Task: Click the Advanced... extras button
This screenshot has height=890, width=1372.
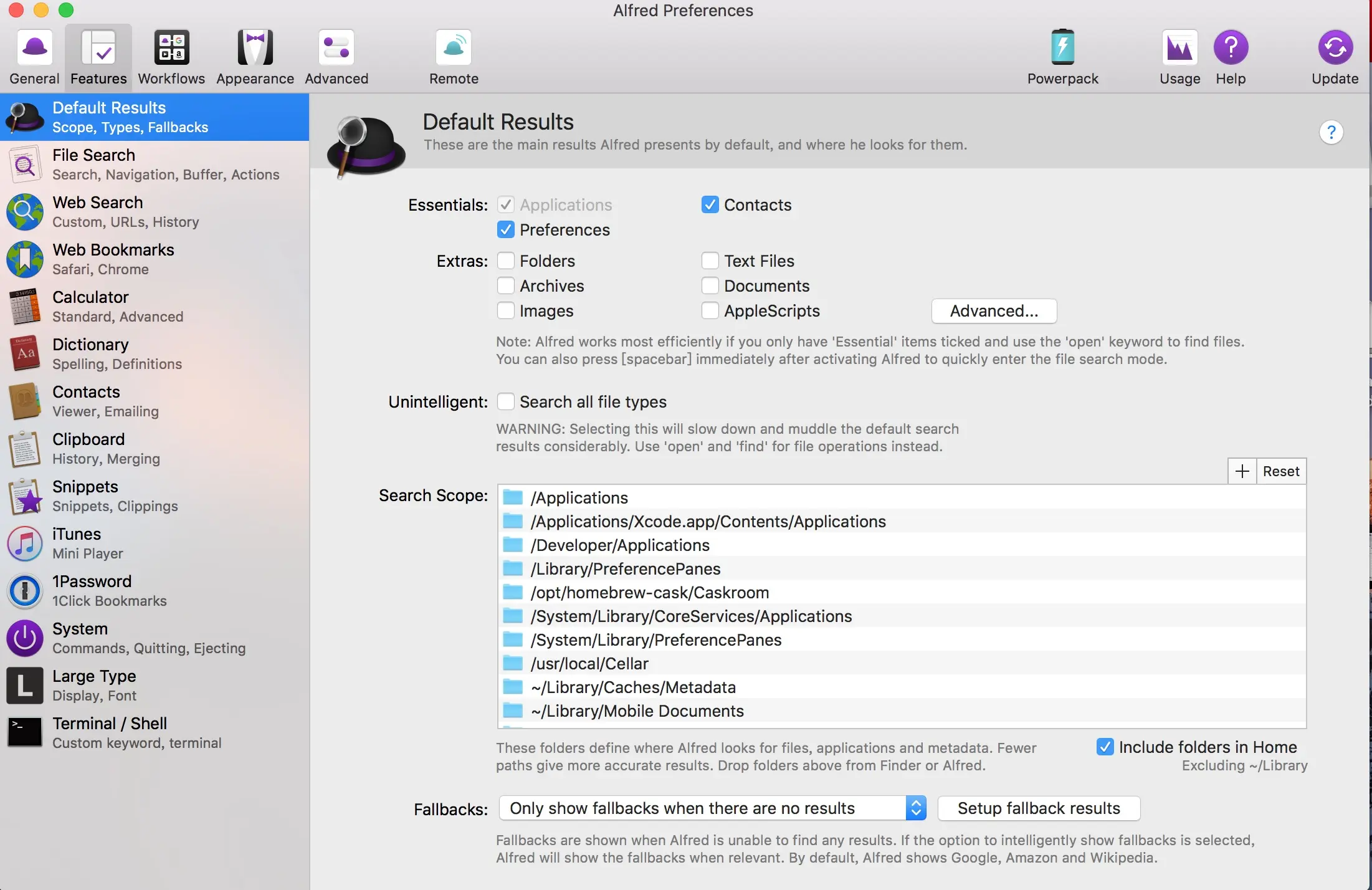Action: click(x=994, y=311)
